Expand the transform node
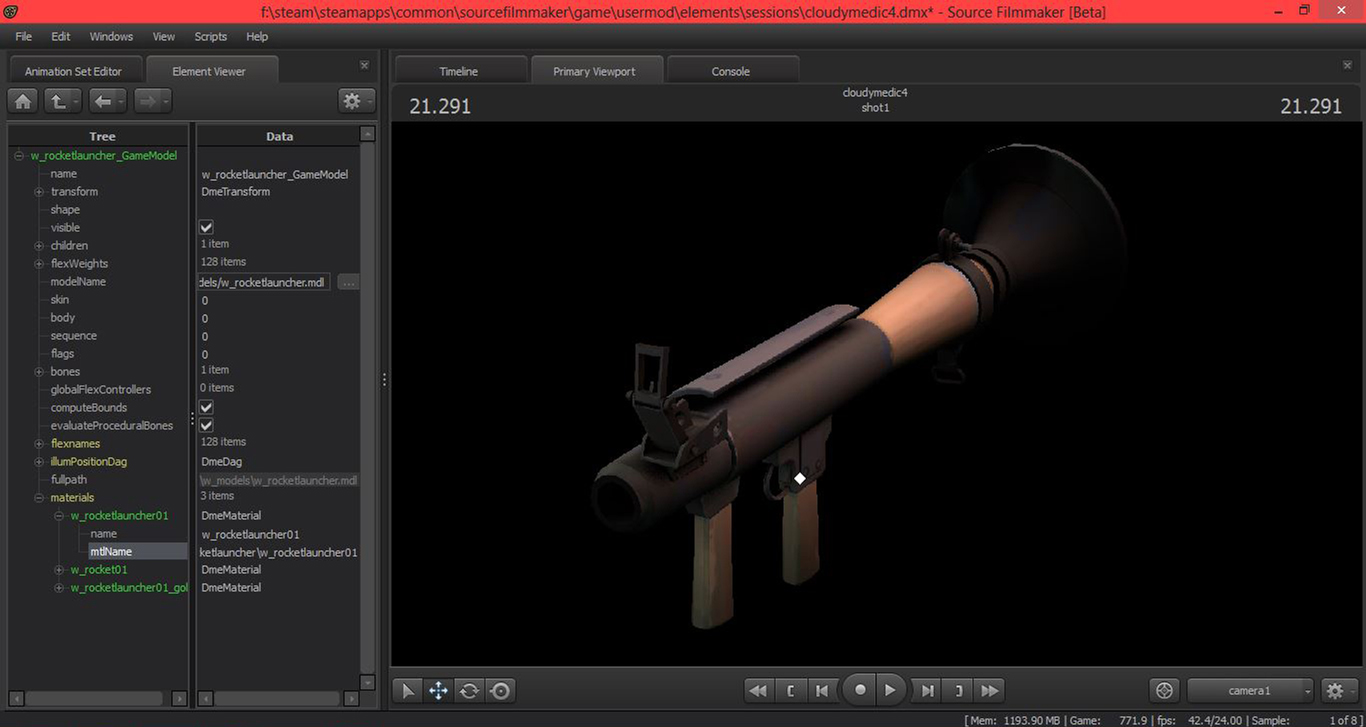The width and height of the screenshot is (1366, 727). (39, 192)
